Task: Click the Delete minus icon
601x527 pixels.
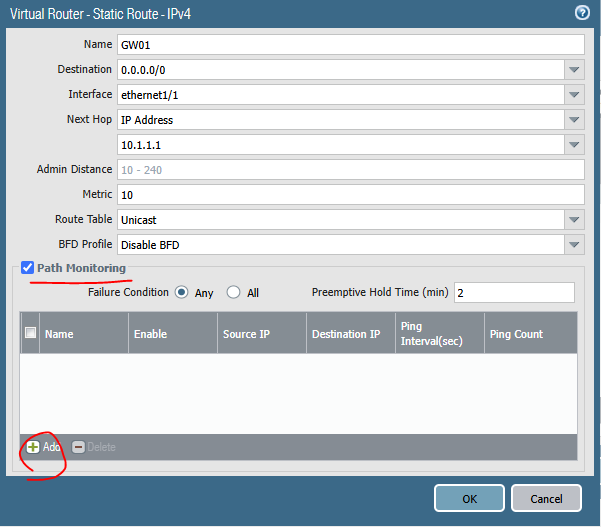Action: coord(78,447)
